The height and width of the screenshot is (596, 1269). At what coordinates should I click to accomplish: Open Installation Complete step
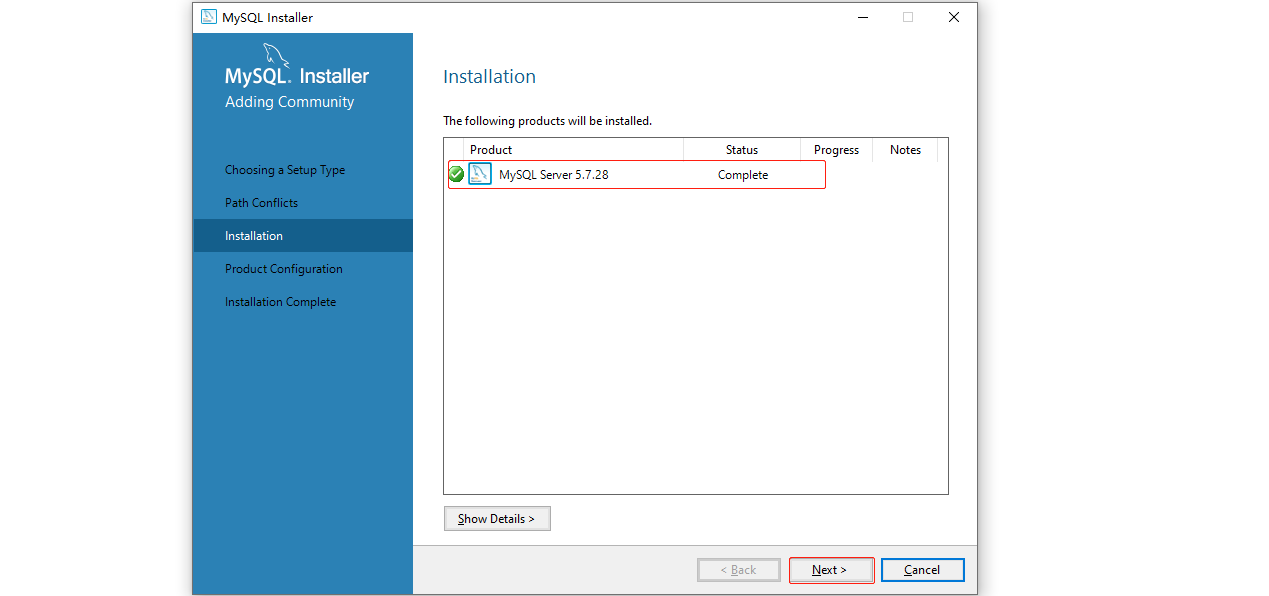click(x=280, y=302)
